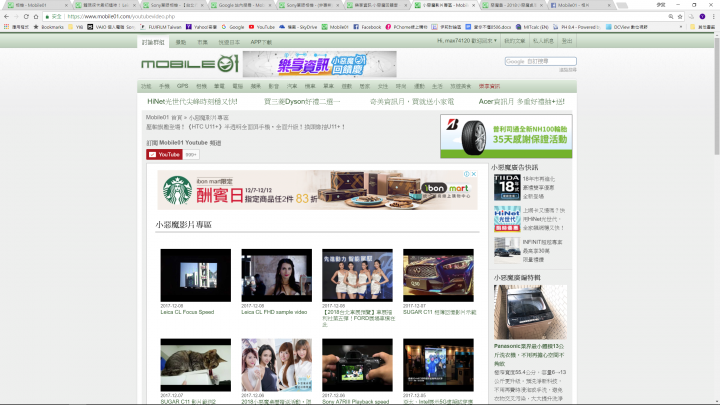Go back with the browser back arrow
Image resolution: width=720 pixels, height=405 pixels.
click(6, 17)
